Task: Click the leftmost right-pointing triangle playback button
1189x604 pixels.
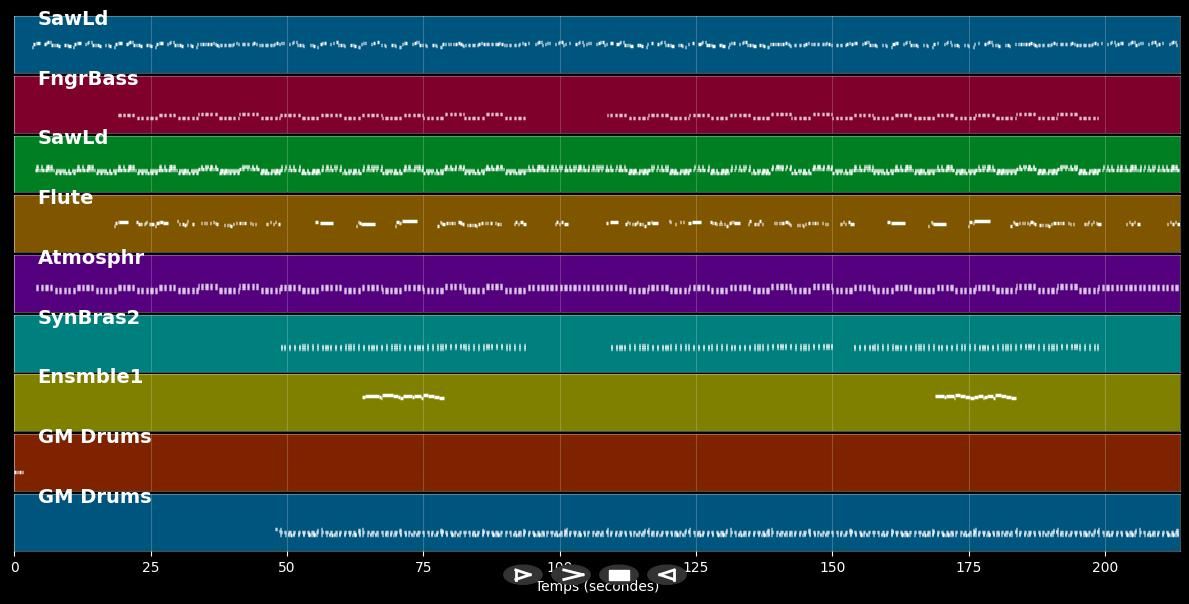Action: [522, 575]
